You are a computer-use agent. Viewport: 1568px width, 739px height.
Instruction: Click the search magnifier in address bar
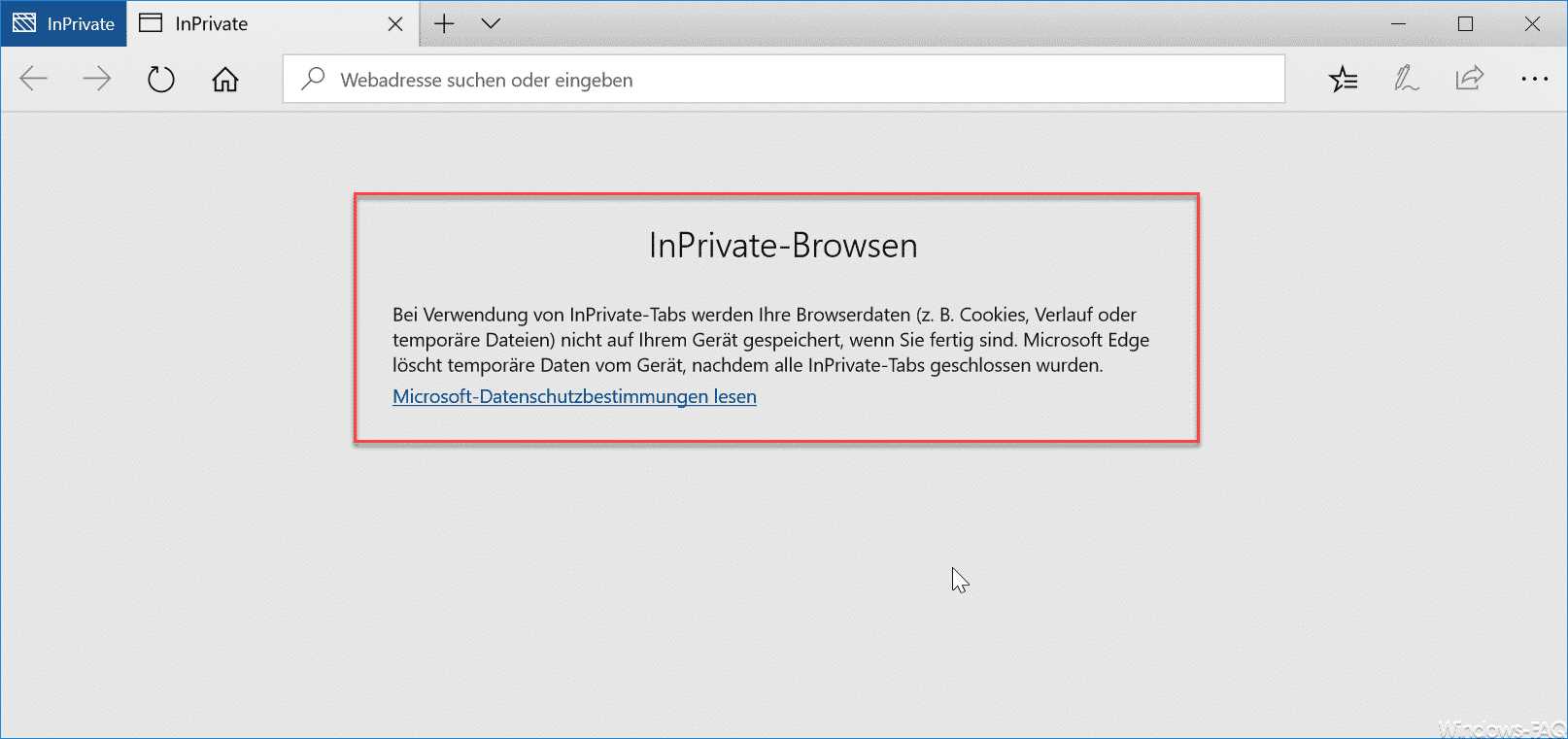313,79
